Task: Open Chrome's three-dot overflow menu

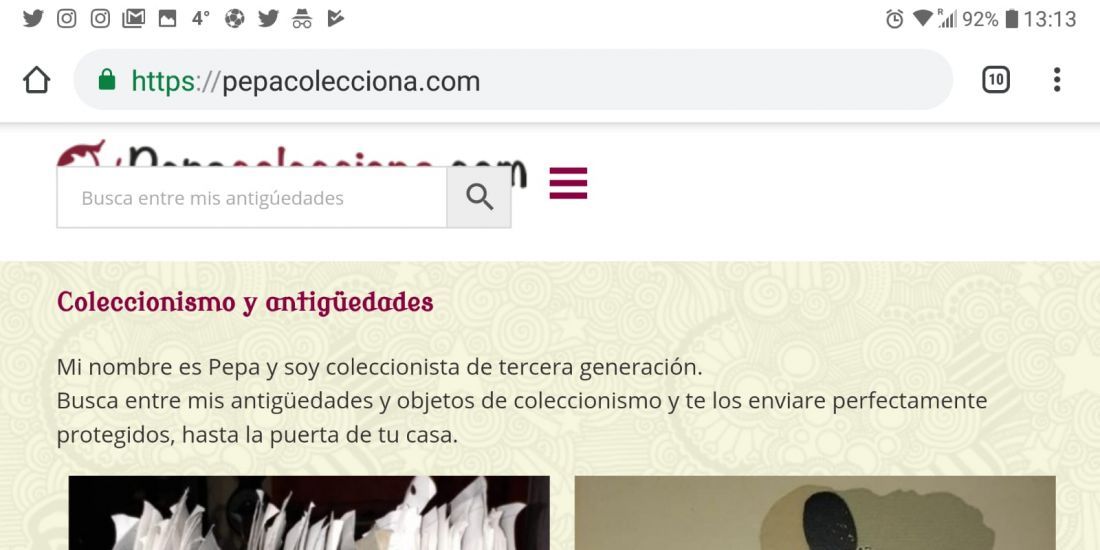Action: point(1057,80)
